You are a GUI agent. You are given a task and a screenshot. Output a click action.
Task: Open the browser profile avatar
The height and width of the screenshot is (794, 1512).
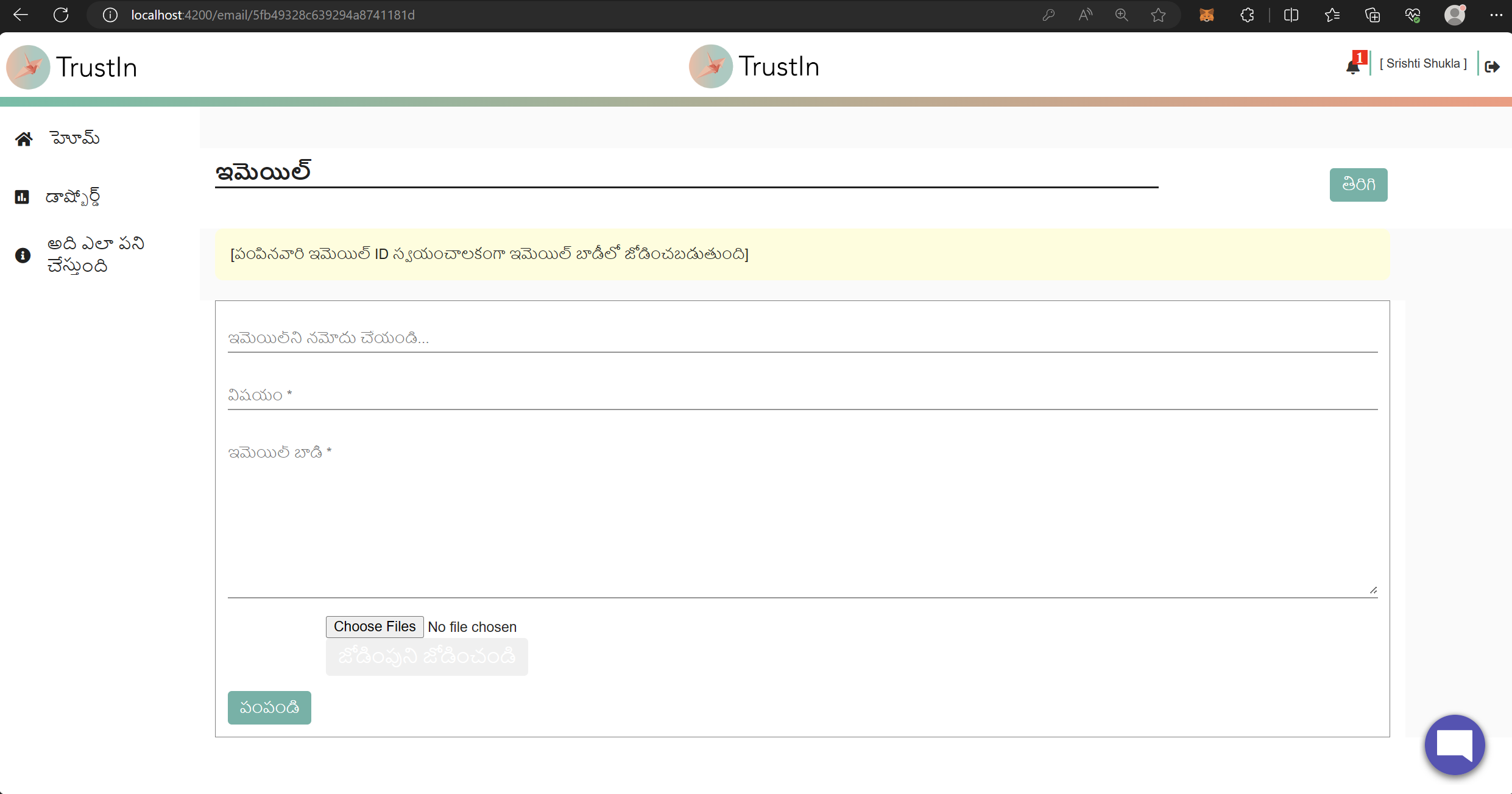(x=1455, y=15)
